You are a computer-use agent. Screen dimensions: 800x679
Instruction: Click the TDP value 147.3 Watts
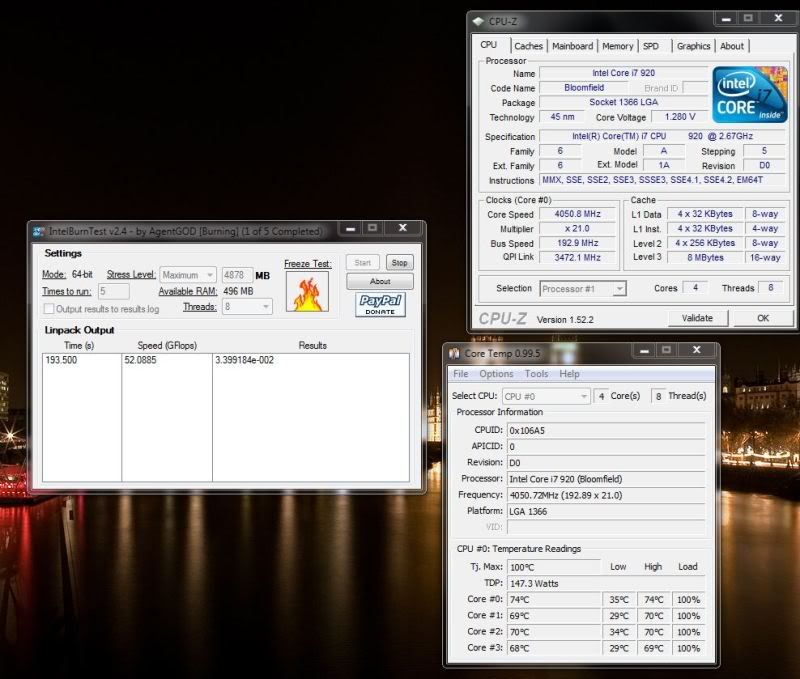tap(606, 583)
